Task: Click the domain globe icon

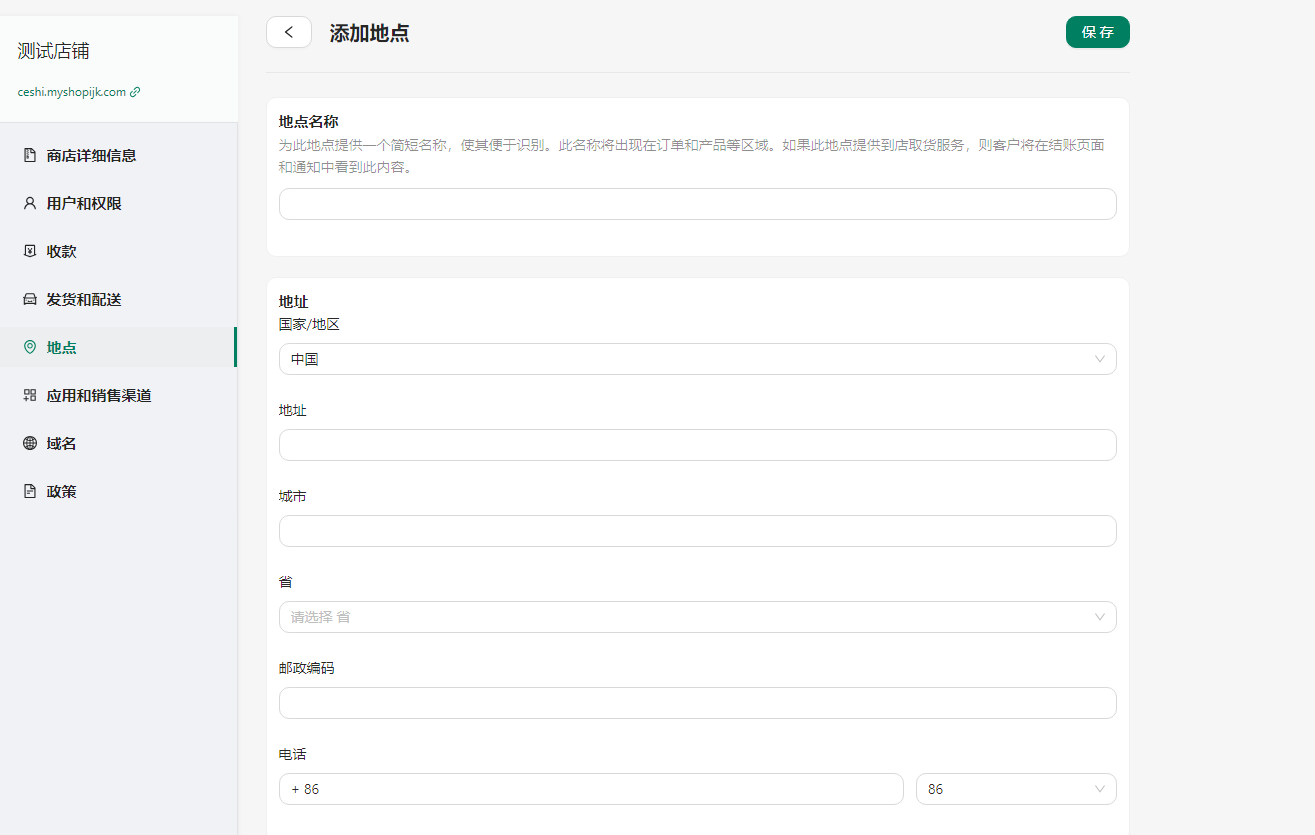Action: coord(30,443)
